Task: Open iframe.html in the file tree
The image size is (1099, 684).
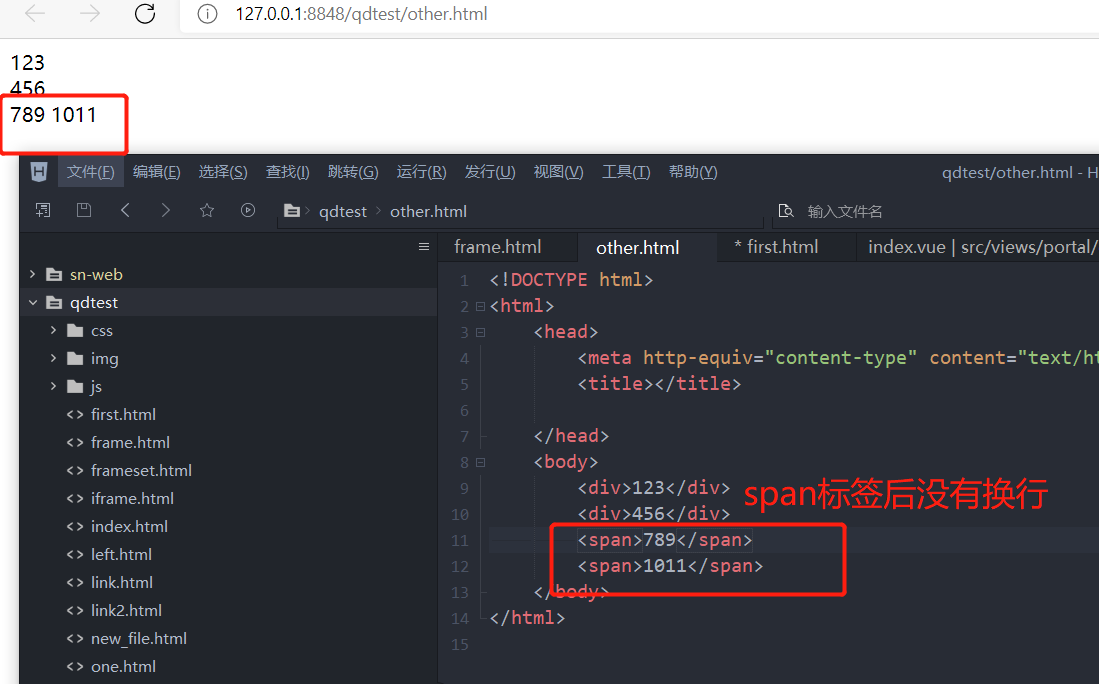Action: (132, 499)
